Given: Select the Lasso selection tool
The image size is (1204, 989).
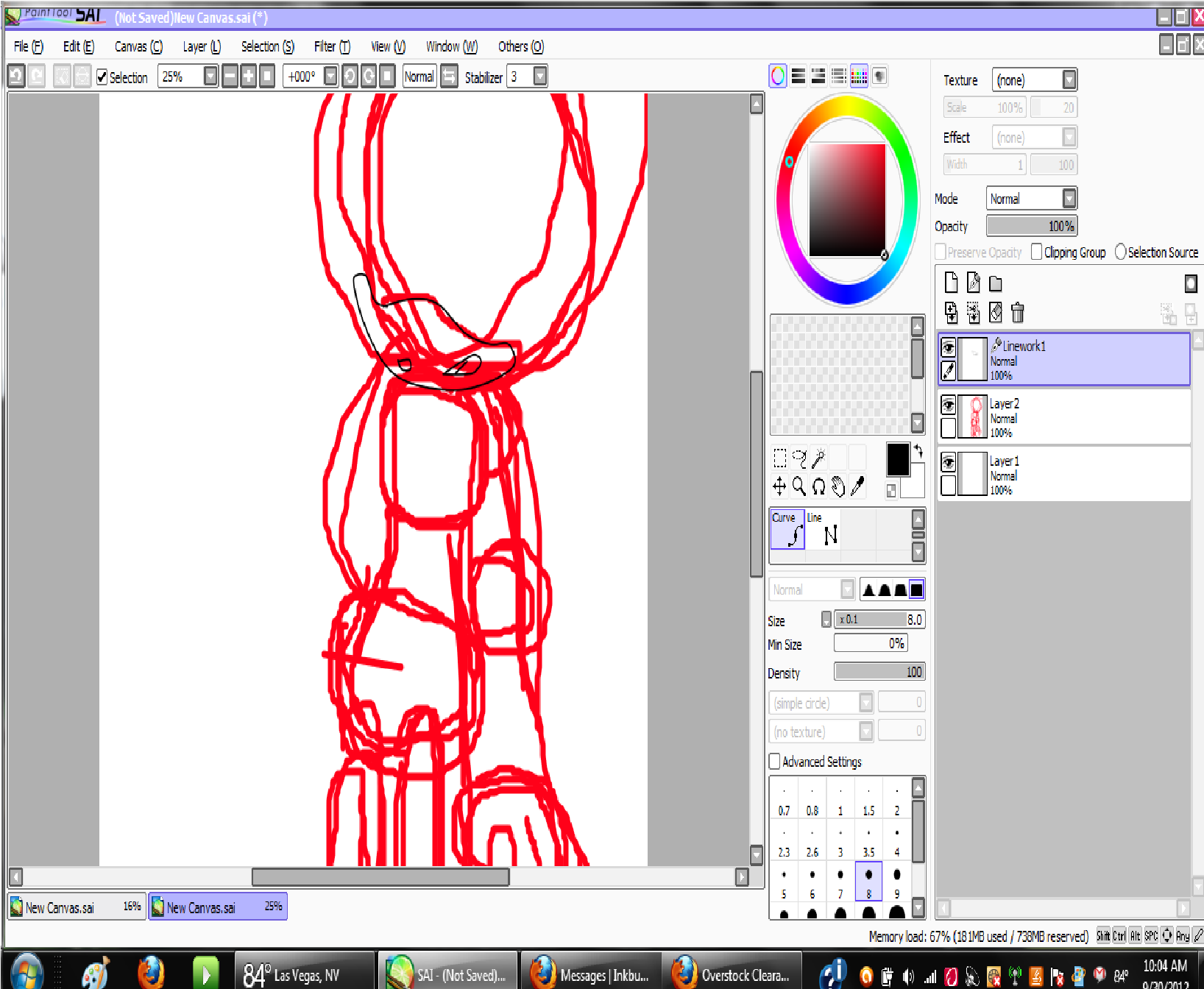Looking at the screenshot, I should tap(799, 458).
